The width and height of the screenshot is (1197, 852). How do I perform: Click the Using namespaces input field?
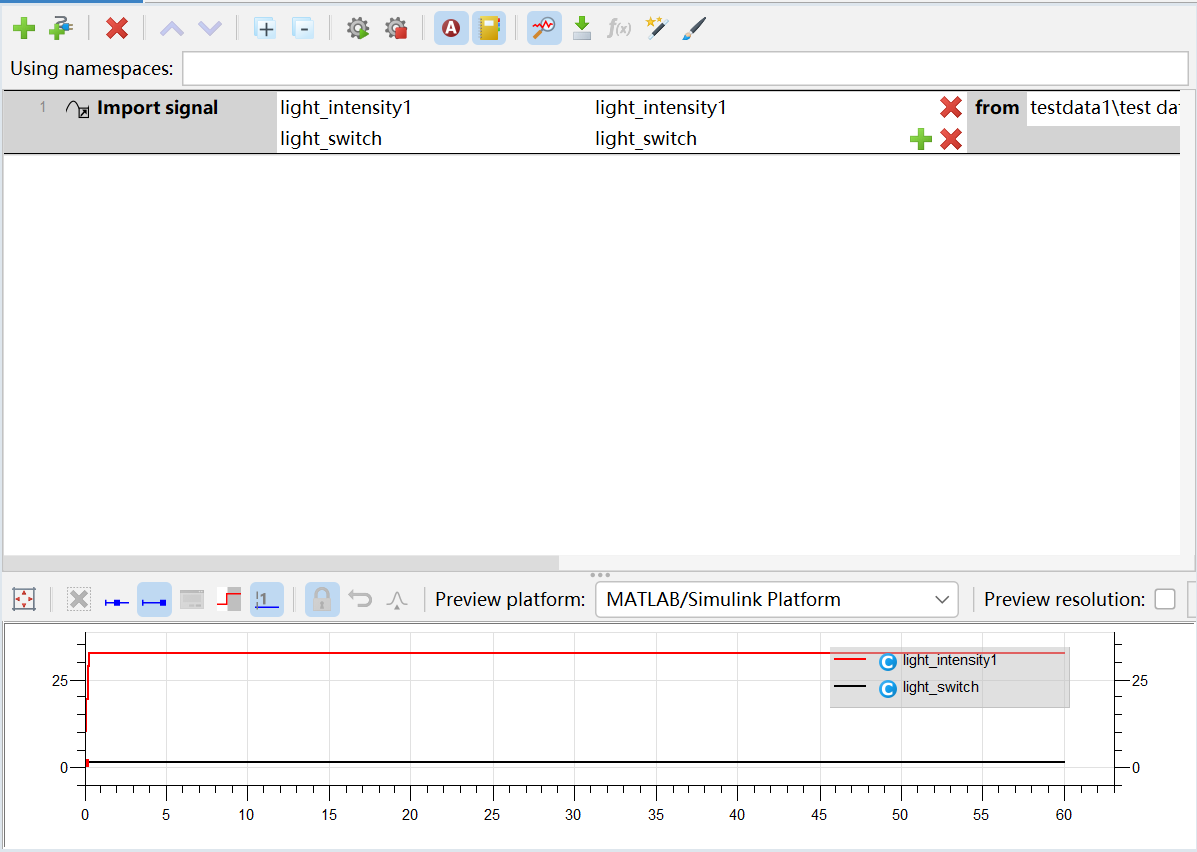click(685, 69)
